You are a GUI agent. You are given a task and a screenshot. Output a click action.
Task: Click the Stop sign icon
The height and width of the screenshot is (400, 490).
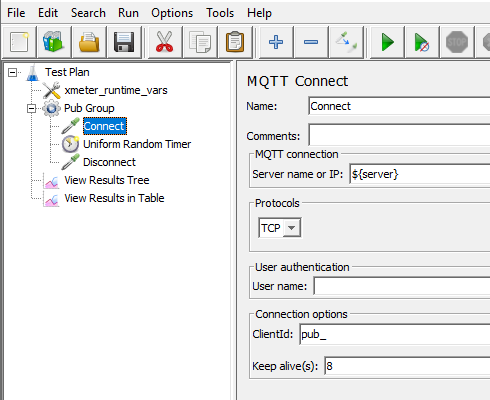click(457, 42)
